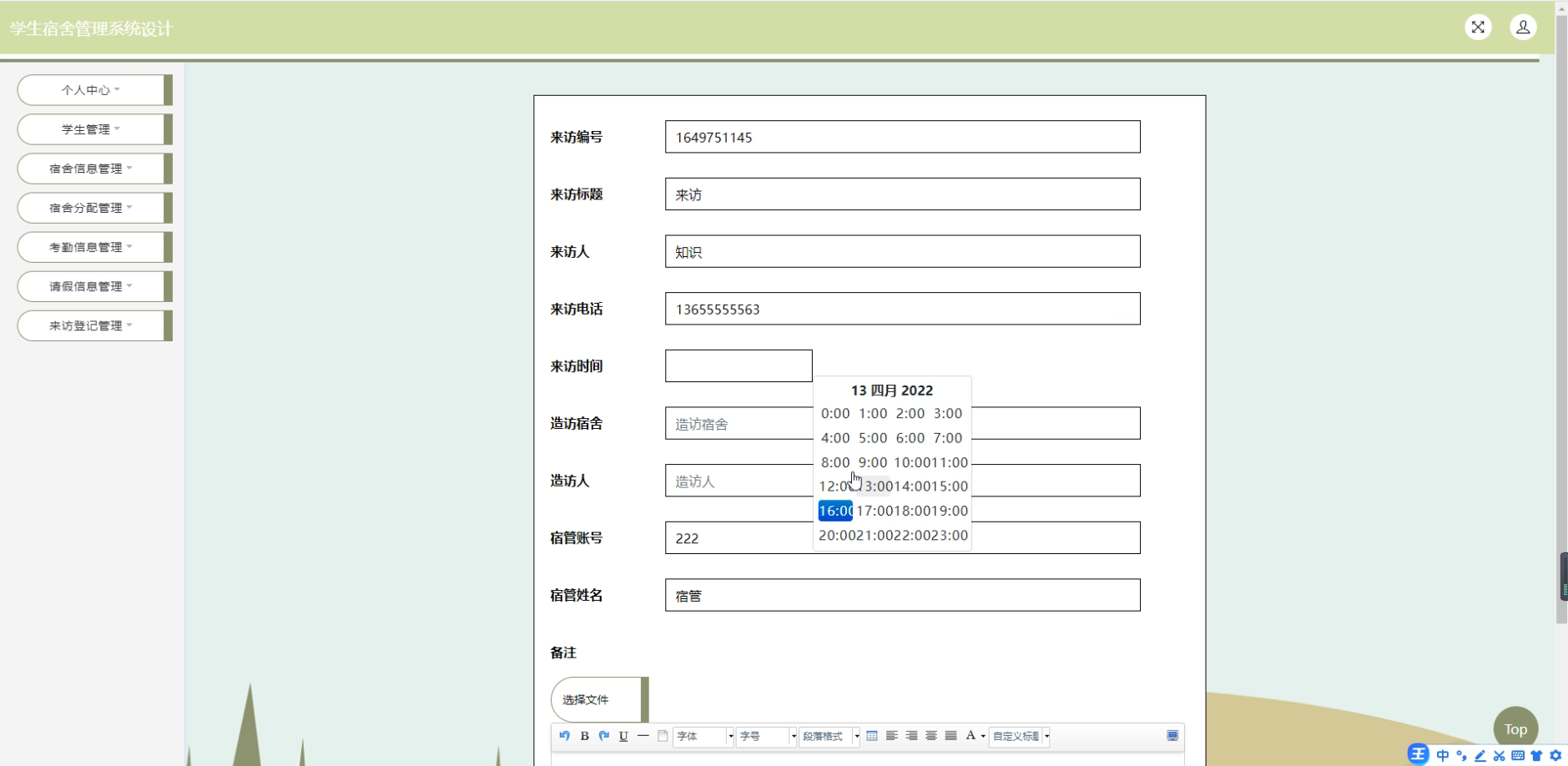
Task: Open the IME soft keyboard
Action: coord(1518,756)
